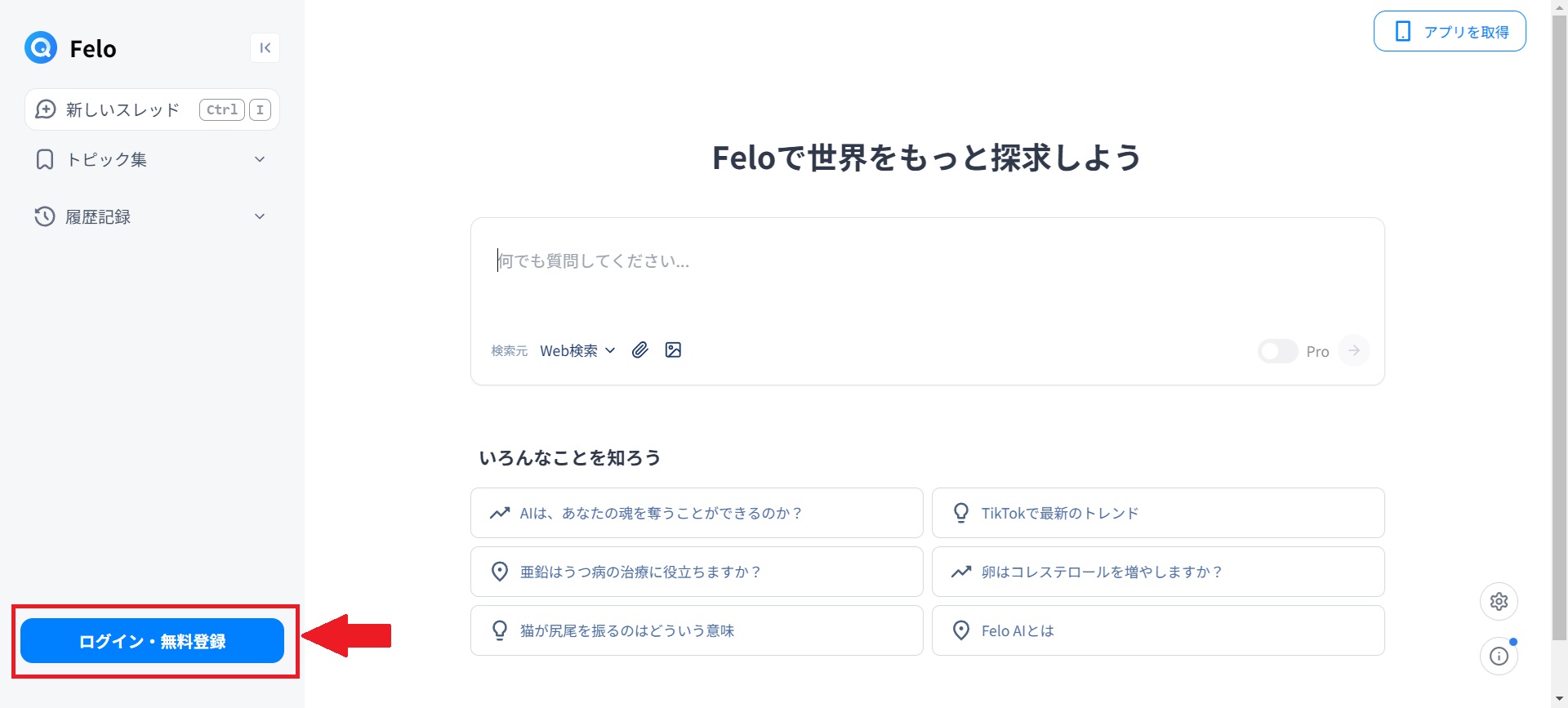The height and width of the screenshot is (708, 1568).
Task: Upload an image via the image icon
Action: click(673, 350)
